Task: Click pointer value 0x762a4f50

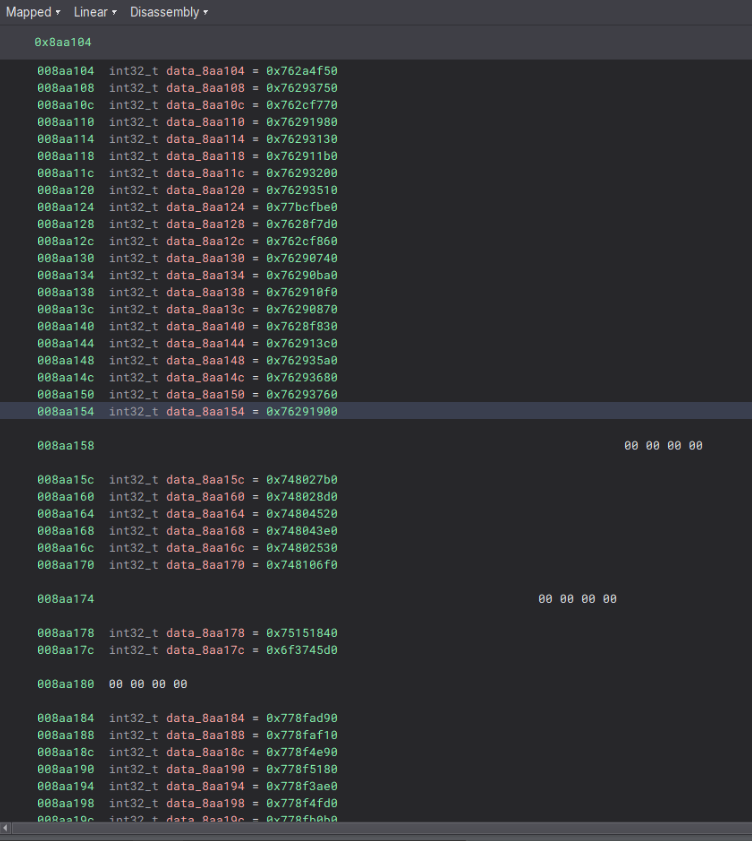Action: 301,71
